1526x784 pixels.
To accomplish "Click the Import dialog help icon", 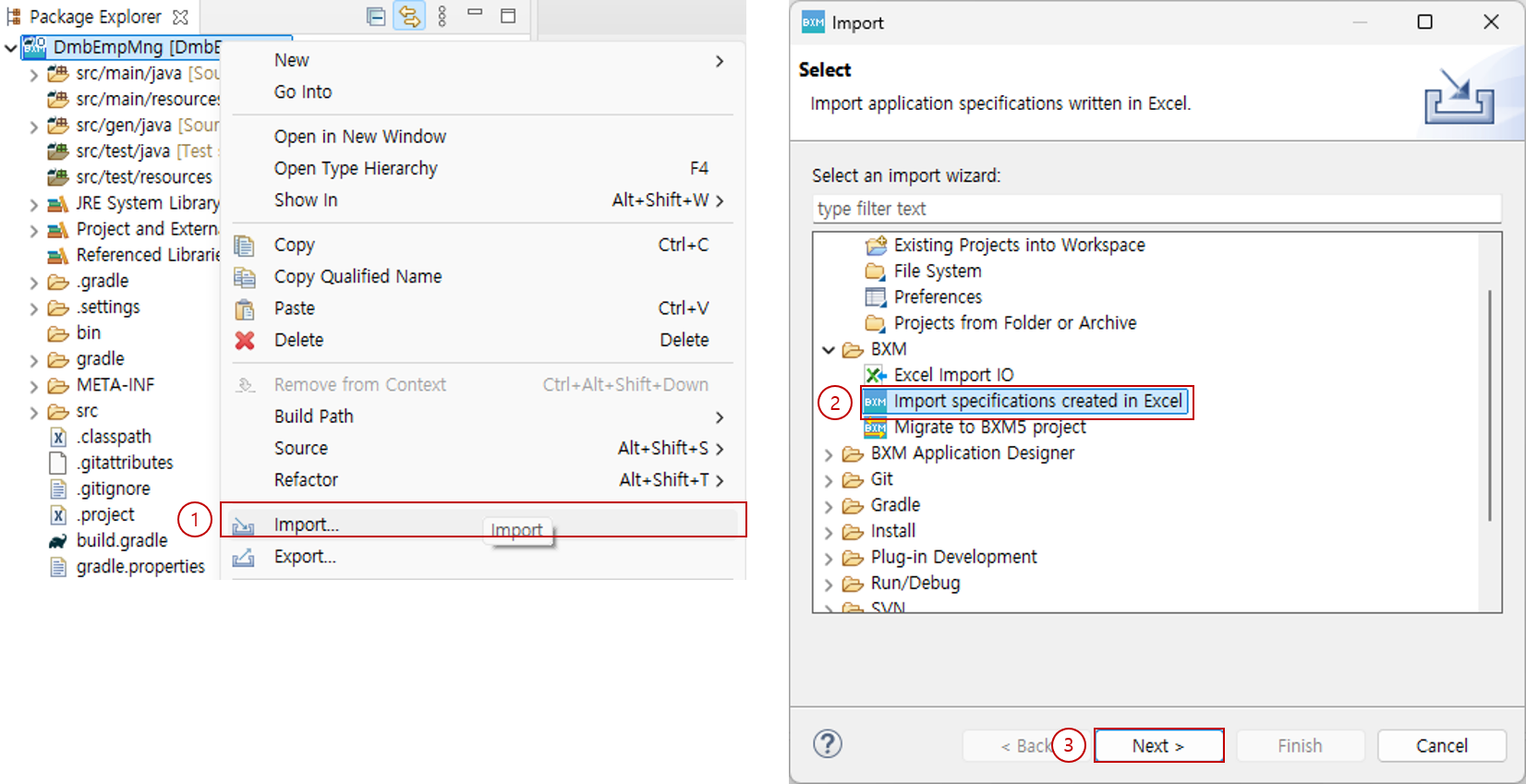I will 828,743.
